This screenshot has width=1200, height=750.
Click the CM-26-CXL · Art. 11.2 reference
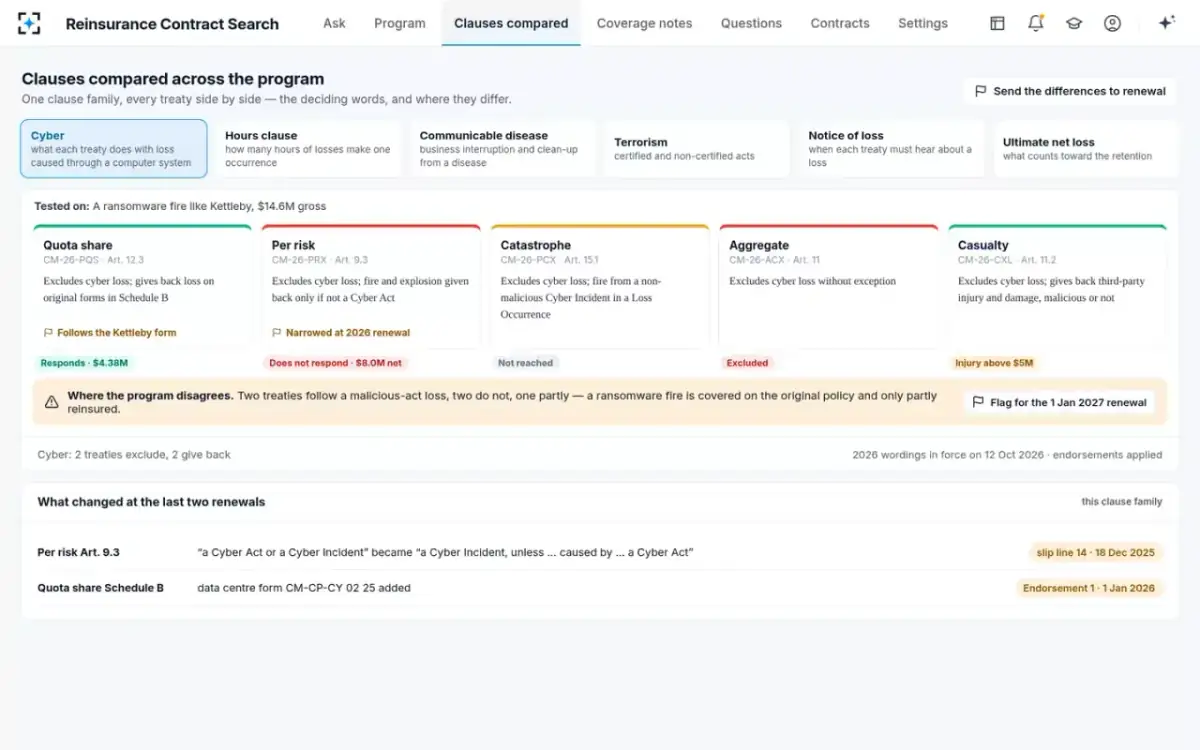click(1007, 260)
